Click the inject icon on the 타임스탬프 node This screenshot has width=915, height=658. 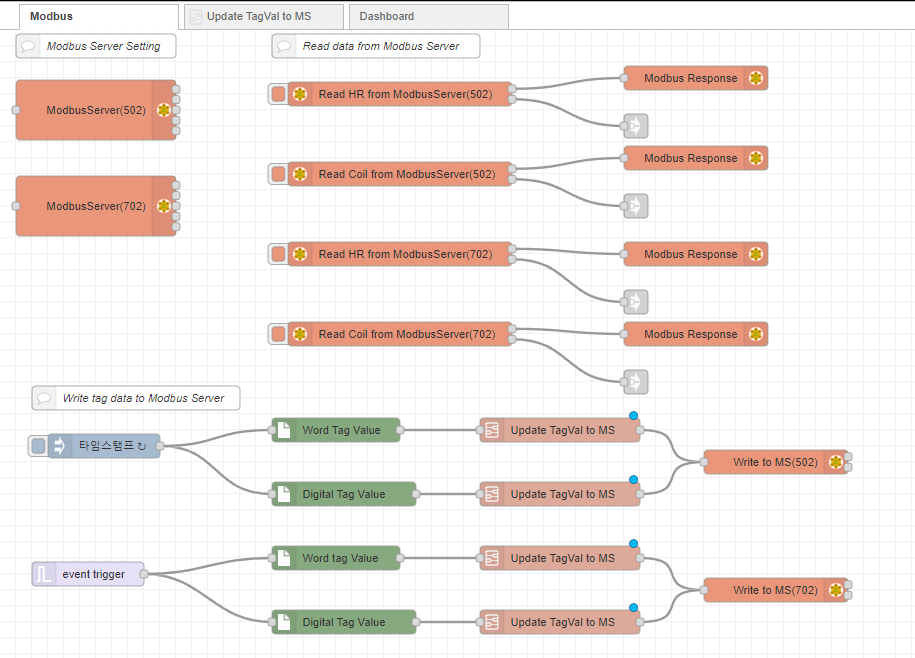click(60, 446)
